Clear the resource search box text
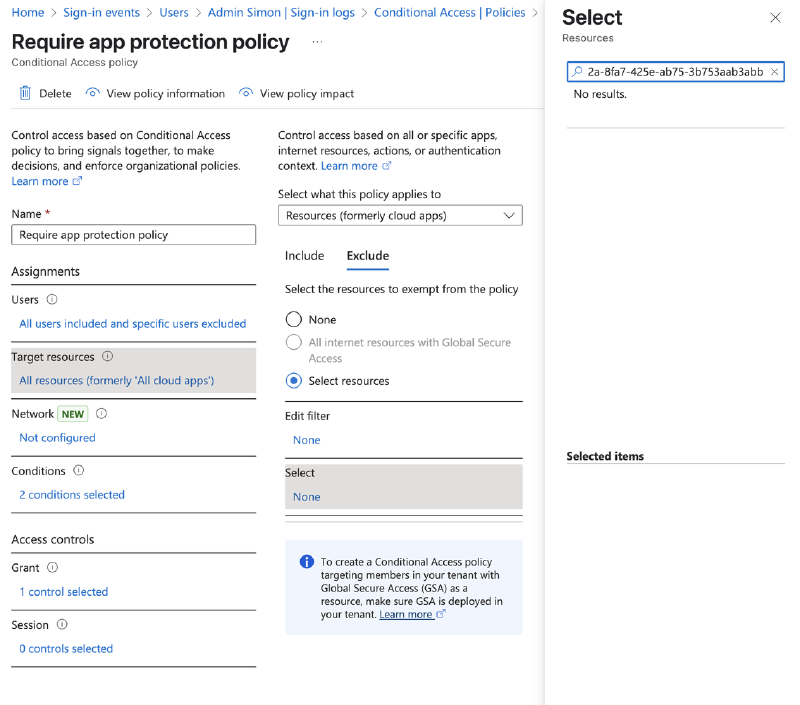Image resolution: width=800 pixels, height=705 pixels. [774, 72]
